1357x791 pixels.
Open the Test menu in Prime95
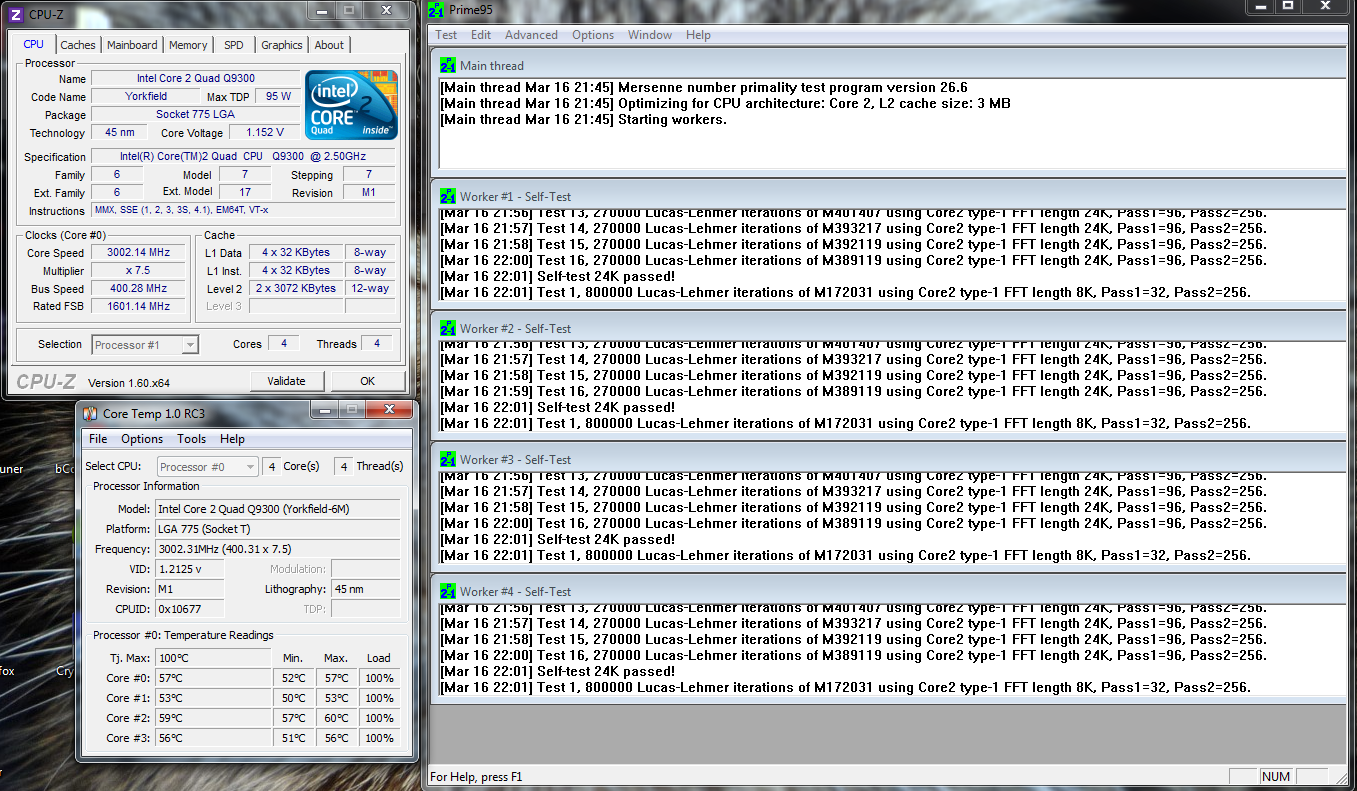coord(446,35)
